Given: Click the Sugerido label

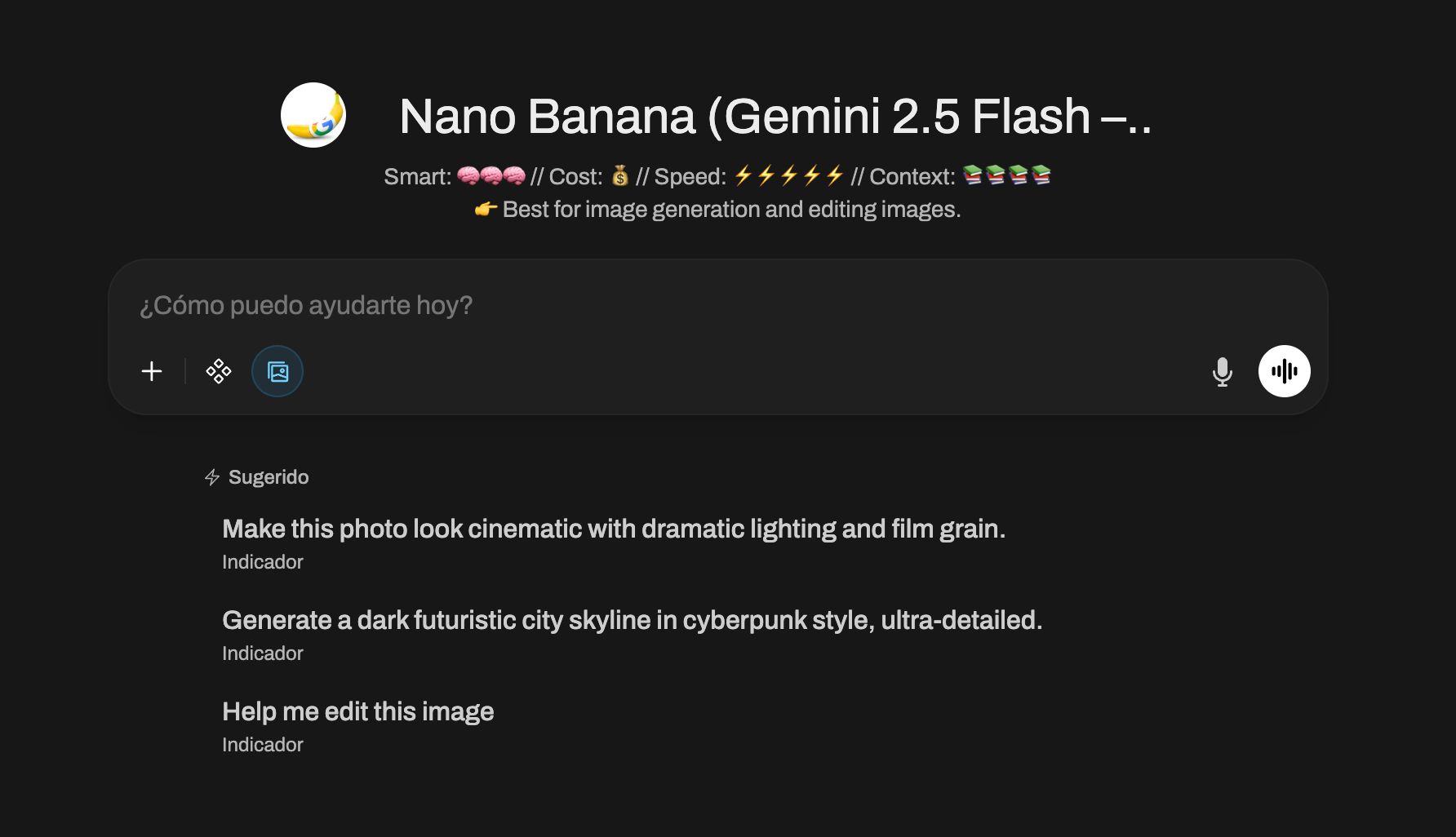Looking at the screenshot, I should 269,477.
